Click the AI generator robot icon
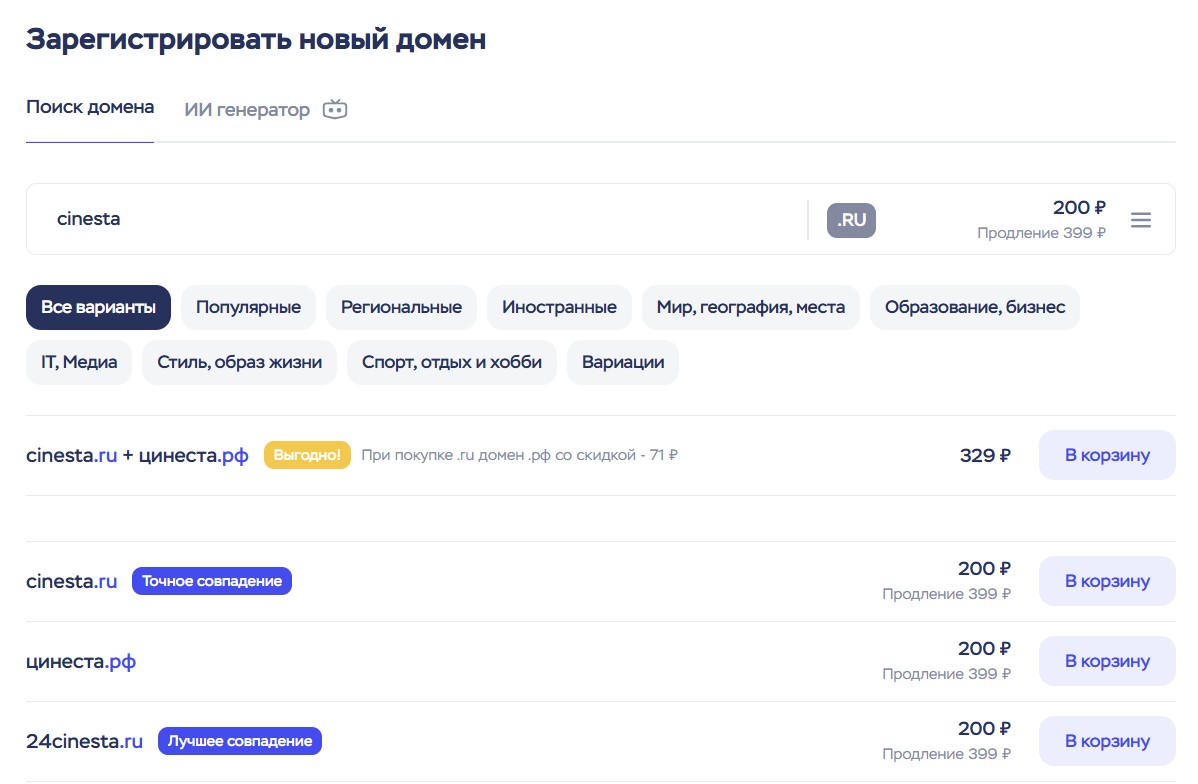Viewport: 1198px width, 784px height. tap(335, 109)
